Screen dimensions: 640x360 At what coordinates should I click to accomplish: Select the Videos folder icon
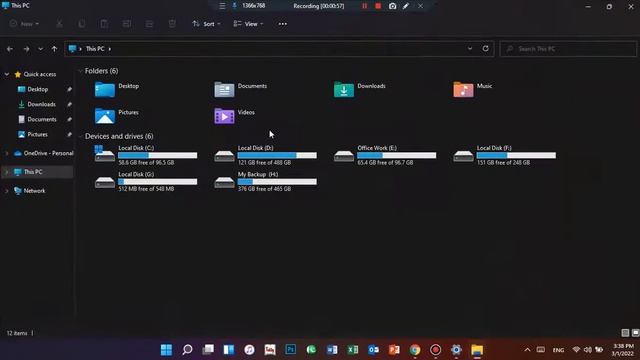point(224,116)
